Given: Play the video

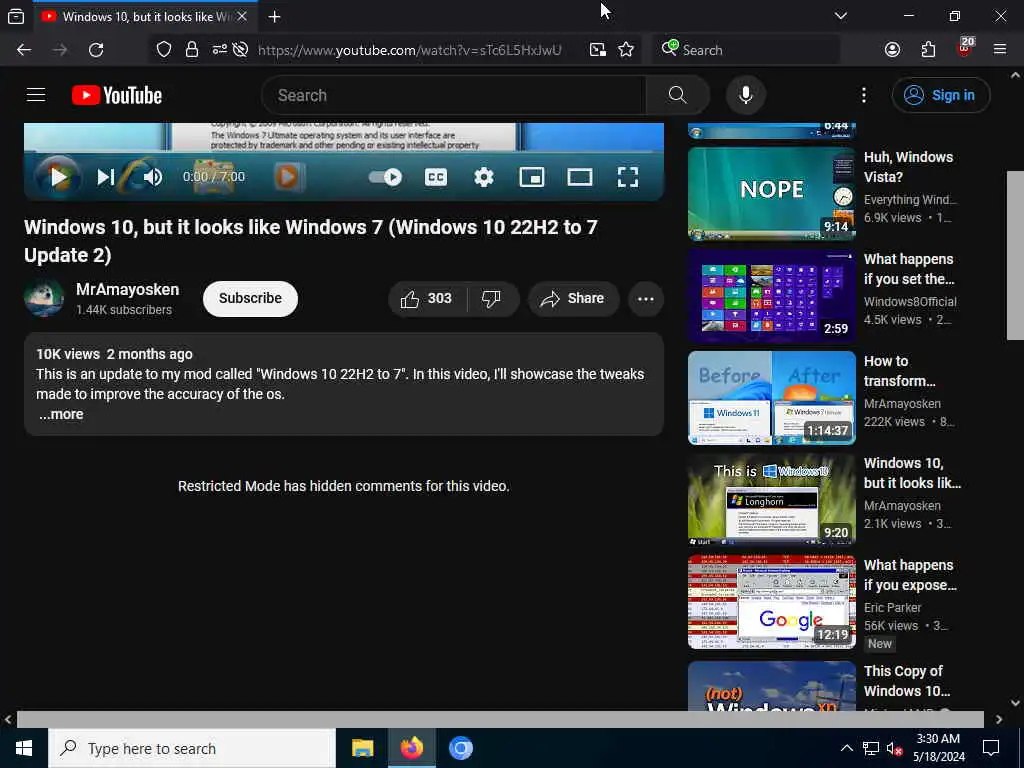Looking at the screenshot, I should coord(58,177).
